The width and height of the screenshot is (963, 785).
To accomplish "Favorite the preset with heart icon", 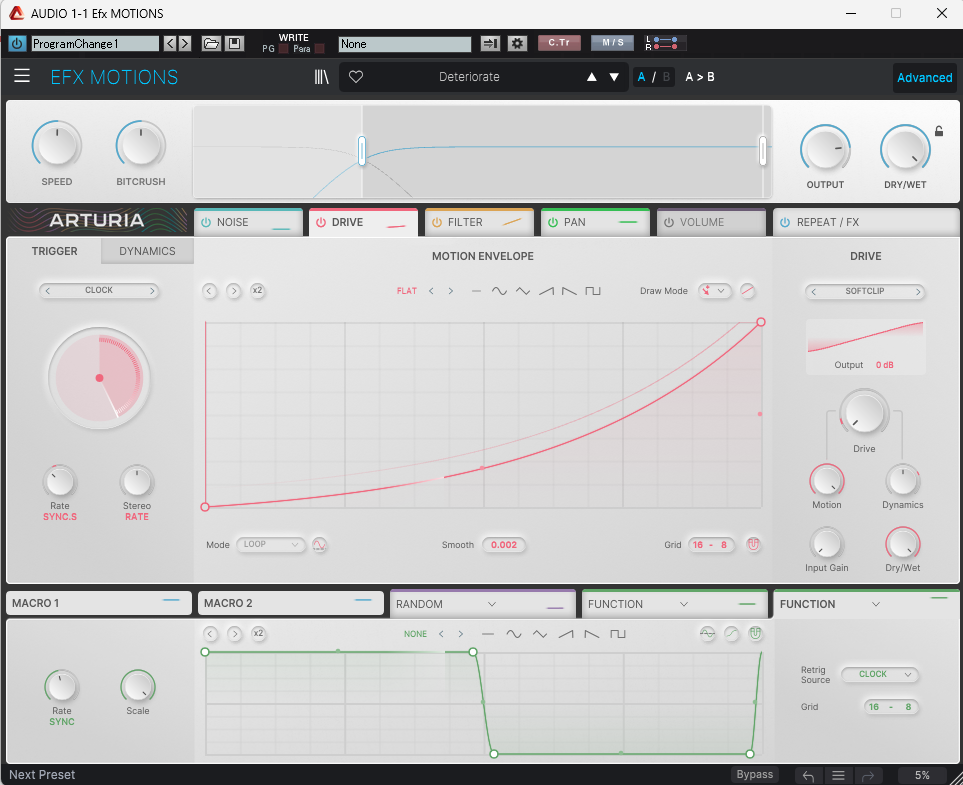I will (356, 77).
